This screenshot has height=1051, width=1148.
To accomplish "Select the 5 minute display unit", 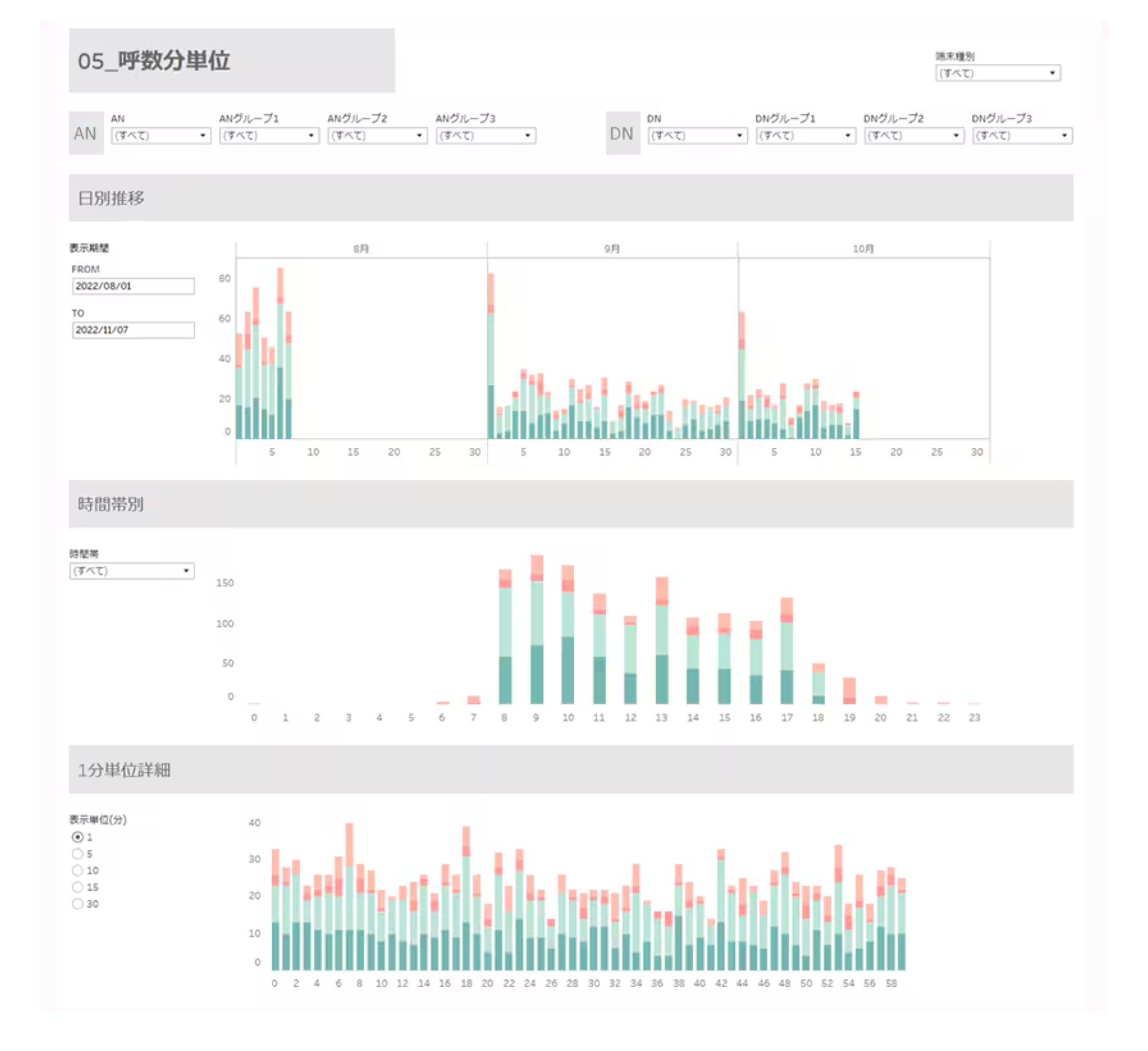I will point(77,854).
